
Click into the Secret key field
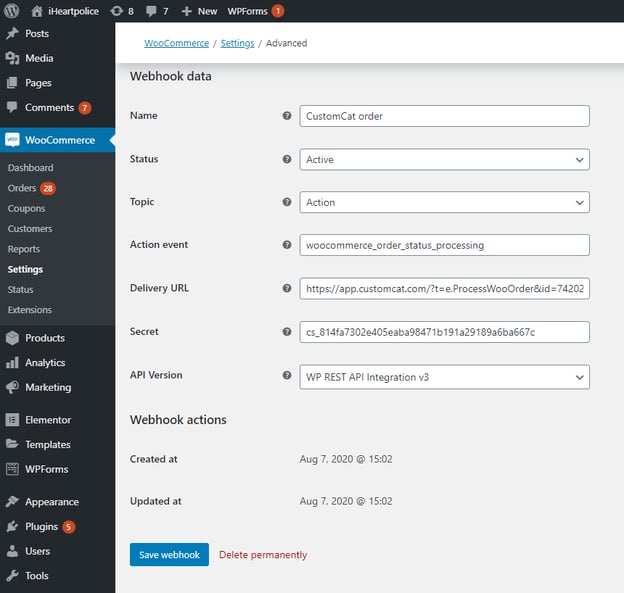point(444,332)
